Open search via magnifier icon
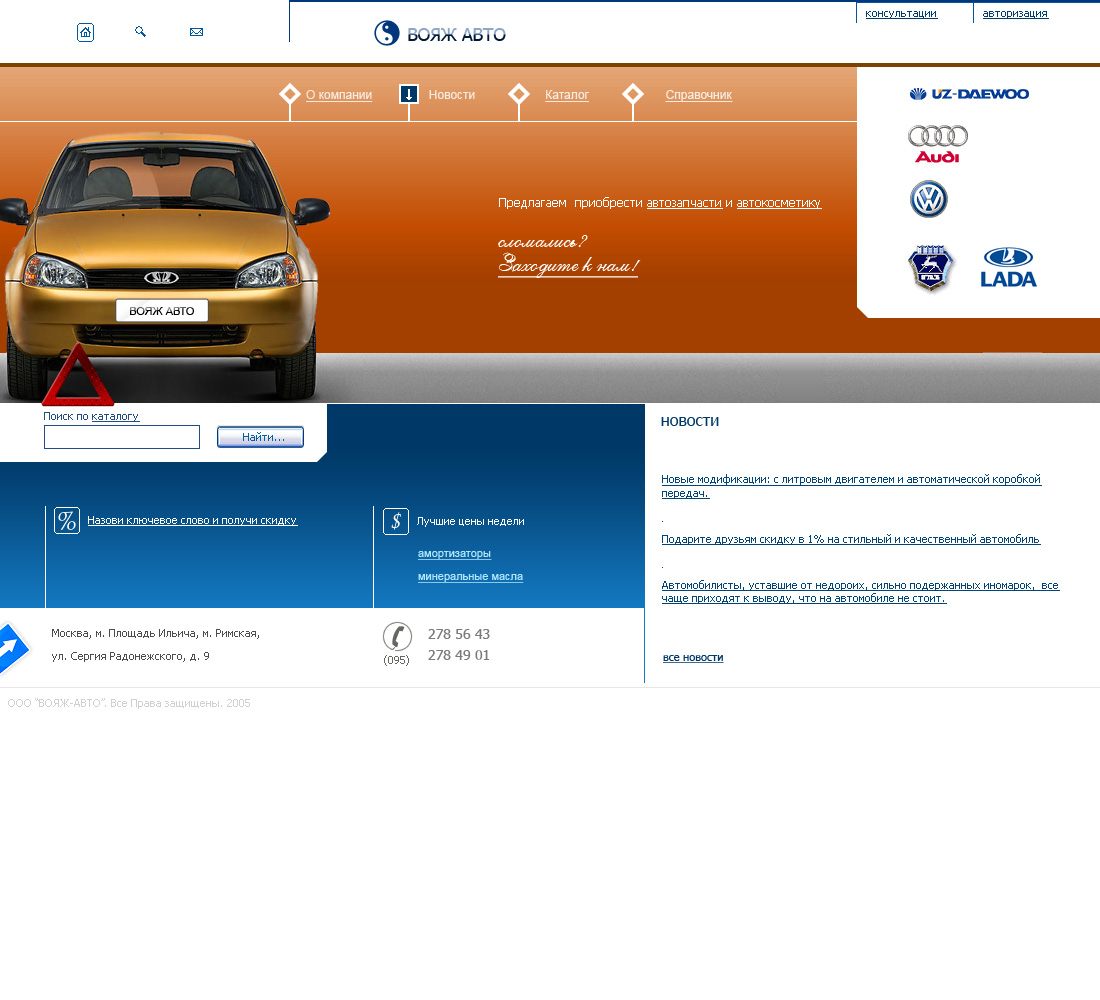Viewport: 1100px width, 1000px height. [140, 32]
